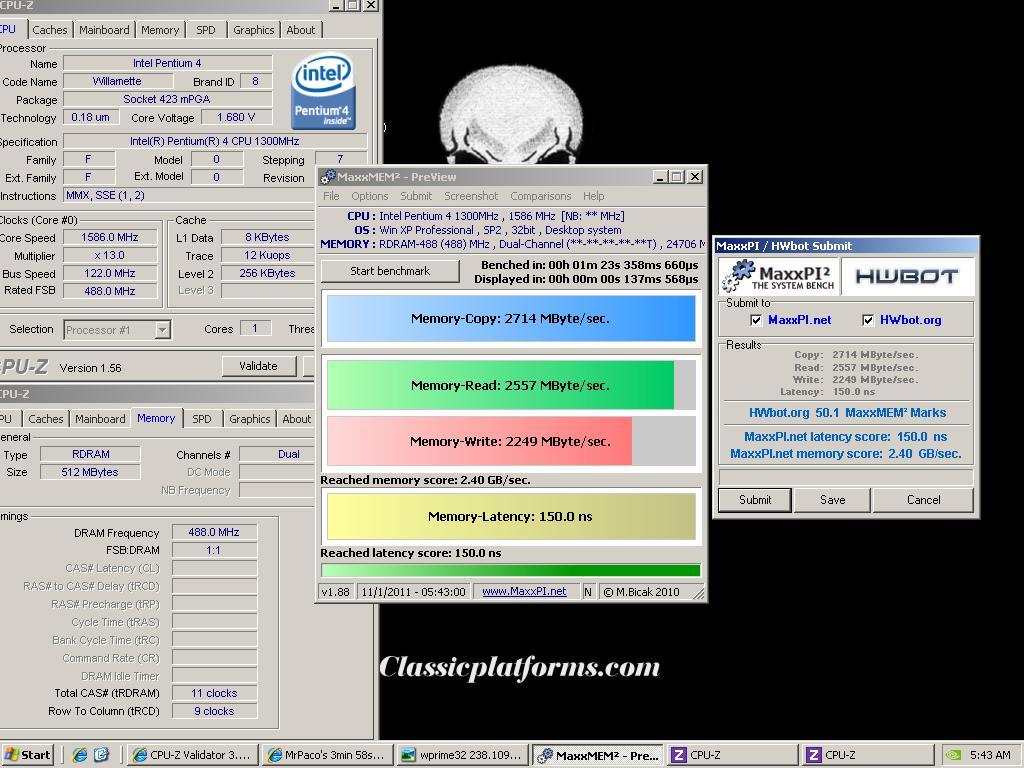
Task: Switch to Mainboard tab in top CPU-Z
Action: [x=104, y=30]
